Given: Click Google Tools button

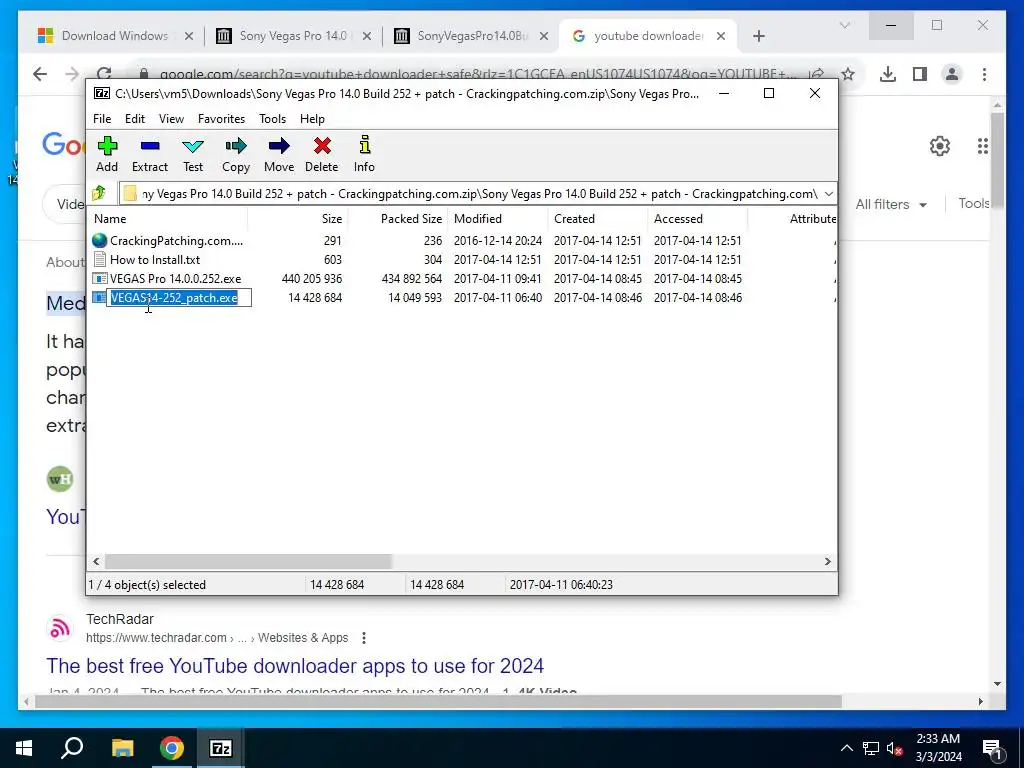Looking at the screenshot, I should (974, 203).
